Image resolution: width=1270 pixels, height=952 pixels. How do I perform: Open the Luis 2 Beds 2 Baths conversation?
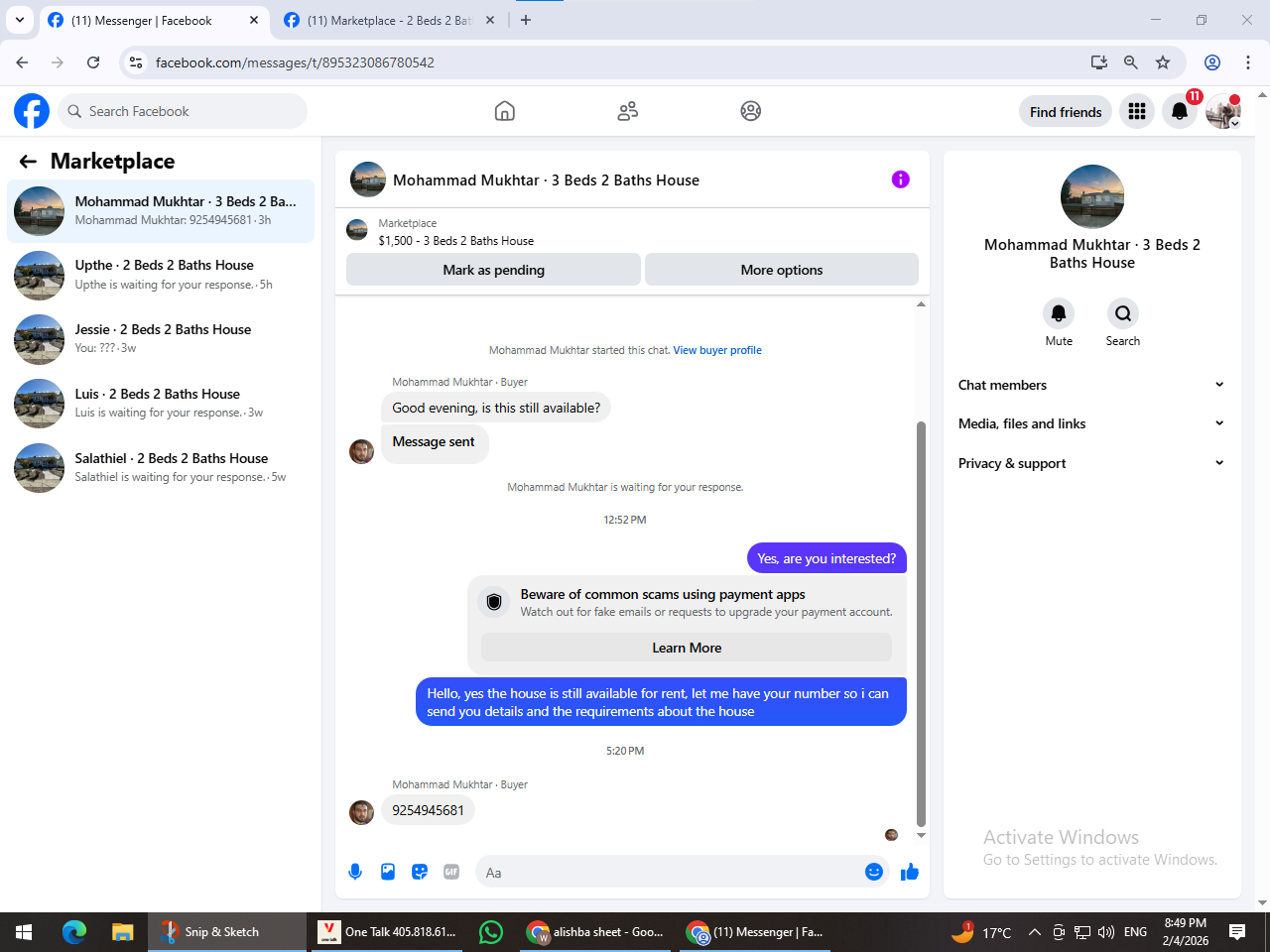(161, 404)
